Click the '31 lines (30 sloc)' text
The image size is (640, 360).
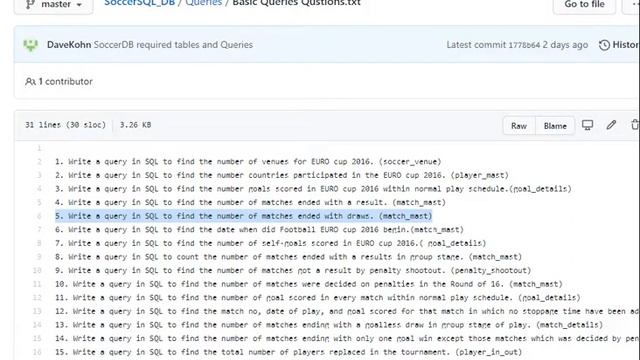[x=65, y=125]
